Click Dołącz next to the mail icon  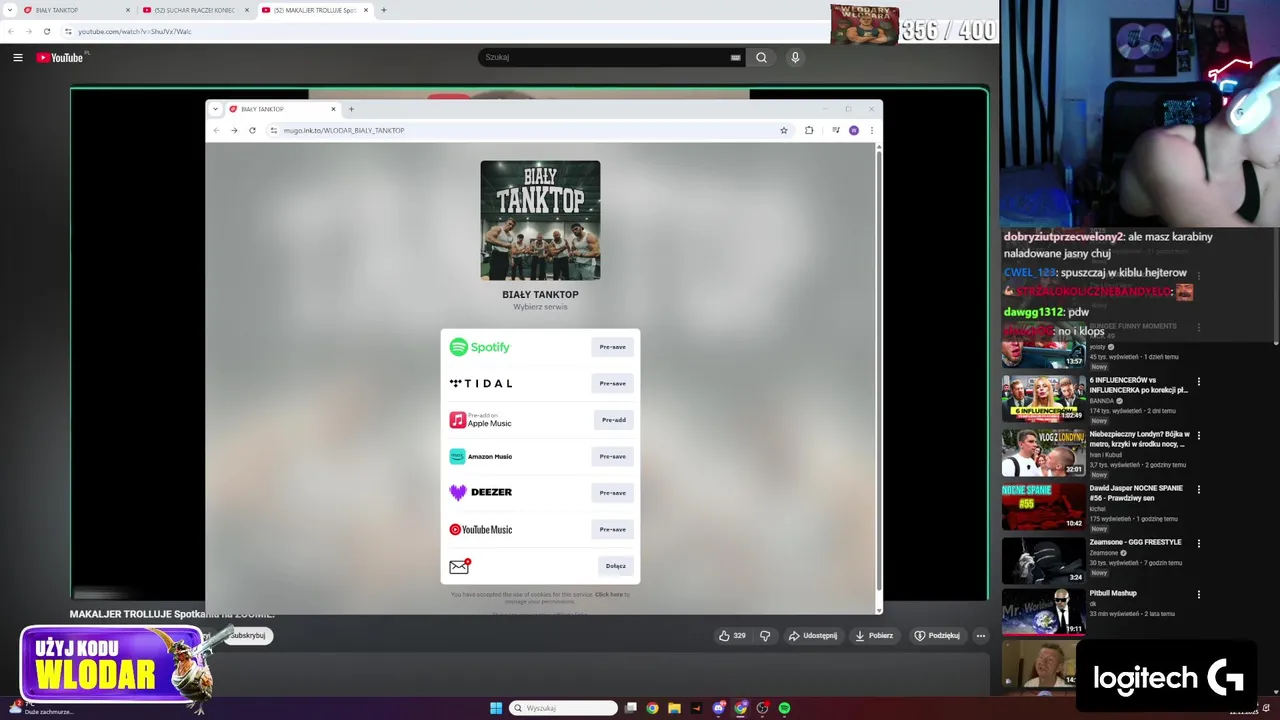pos(616,566)
